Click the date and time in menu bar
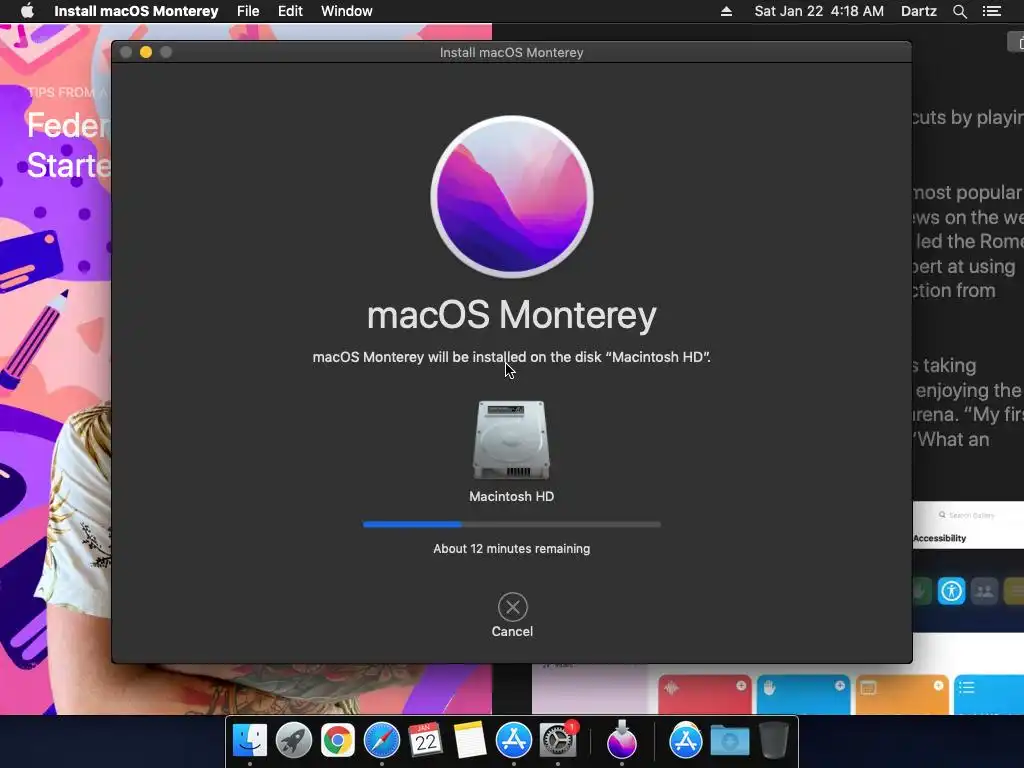The height and width of the screenshot is (768, 1024). [819, 11]
